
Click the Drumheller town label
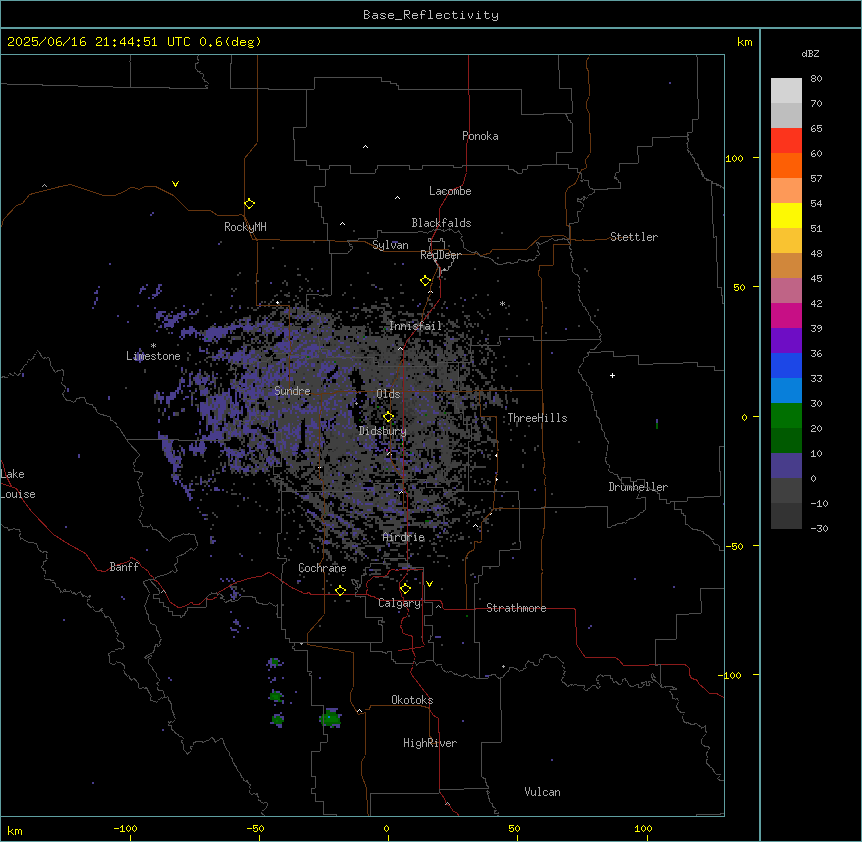(x=638, y=487)
